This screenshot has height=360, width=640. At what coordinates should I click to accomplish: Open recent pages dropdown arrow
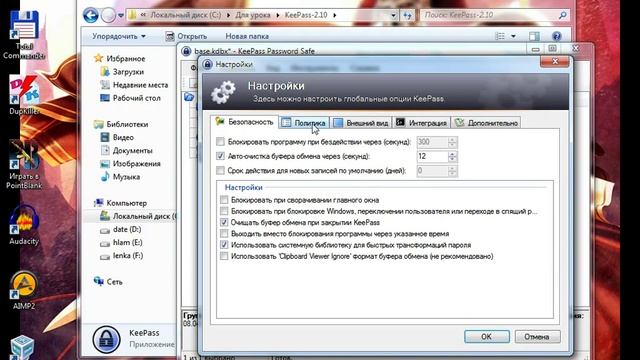(121, 16)
